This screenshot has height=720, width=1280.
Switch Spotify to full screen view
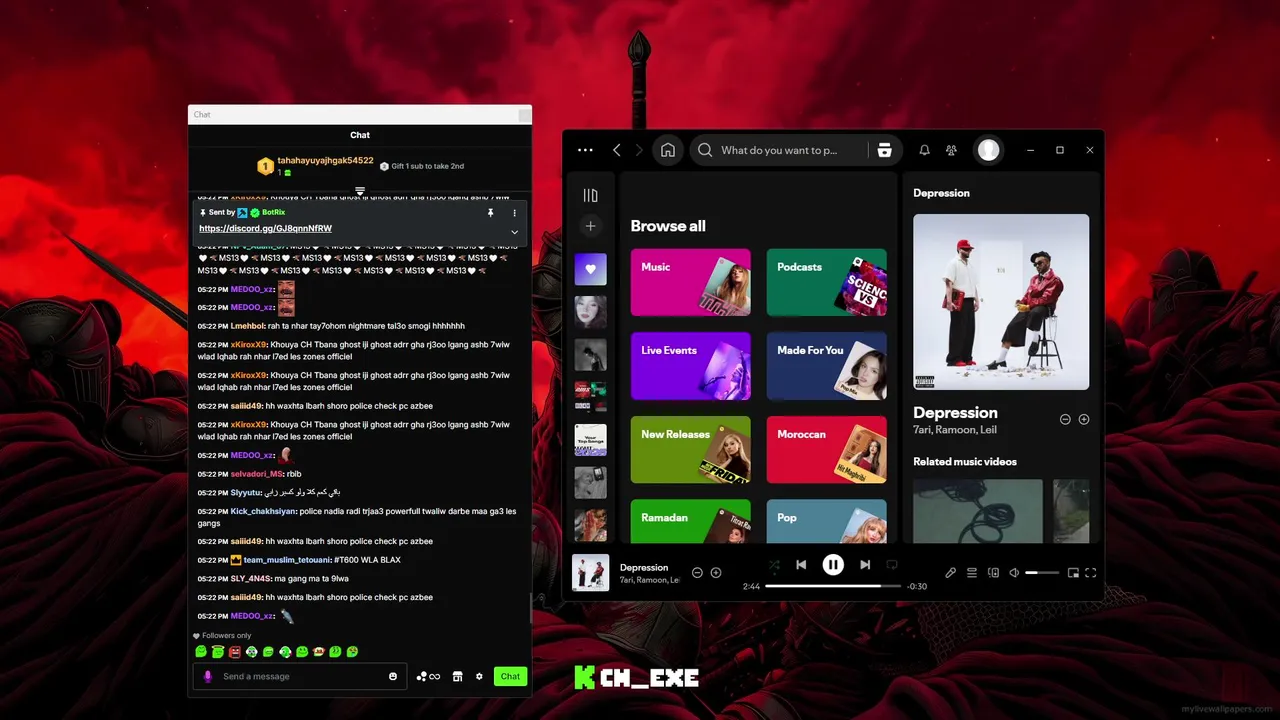point(1091,573)
